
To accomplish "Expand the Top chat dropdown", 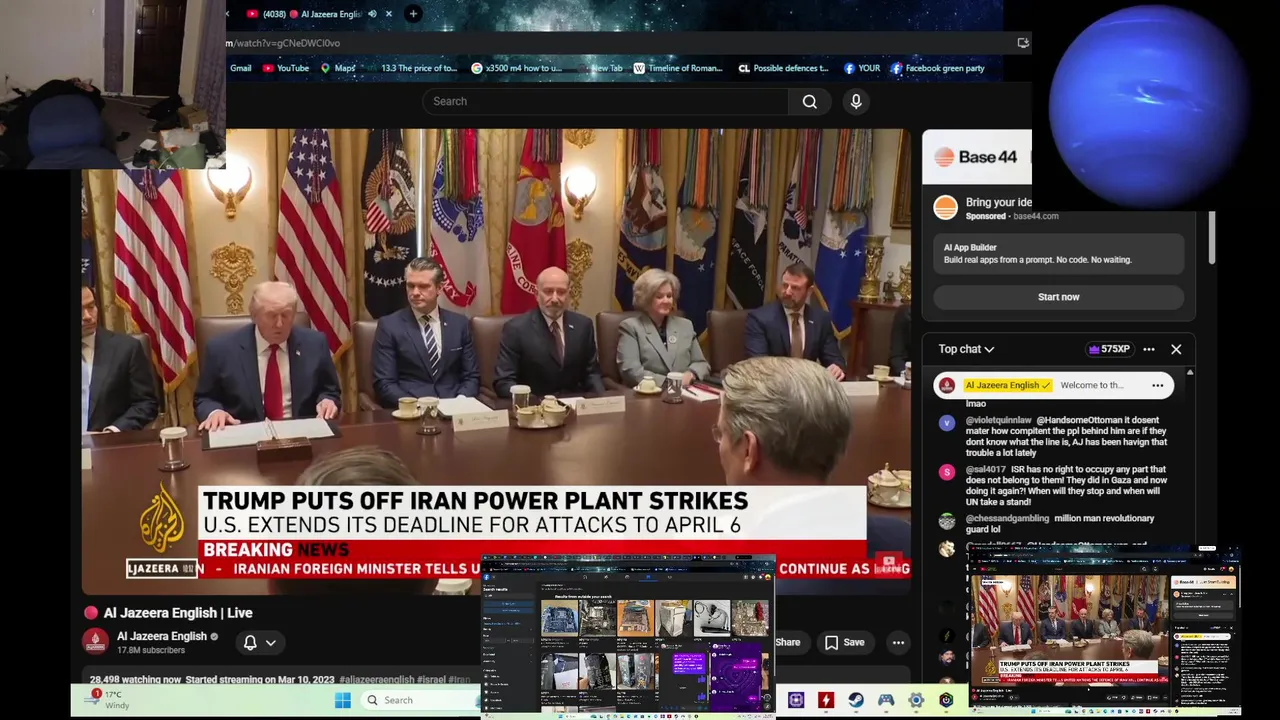I will (x=966, y=349).
